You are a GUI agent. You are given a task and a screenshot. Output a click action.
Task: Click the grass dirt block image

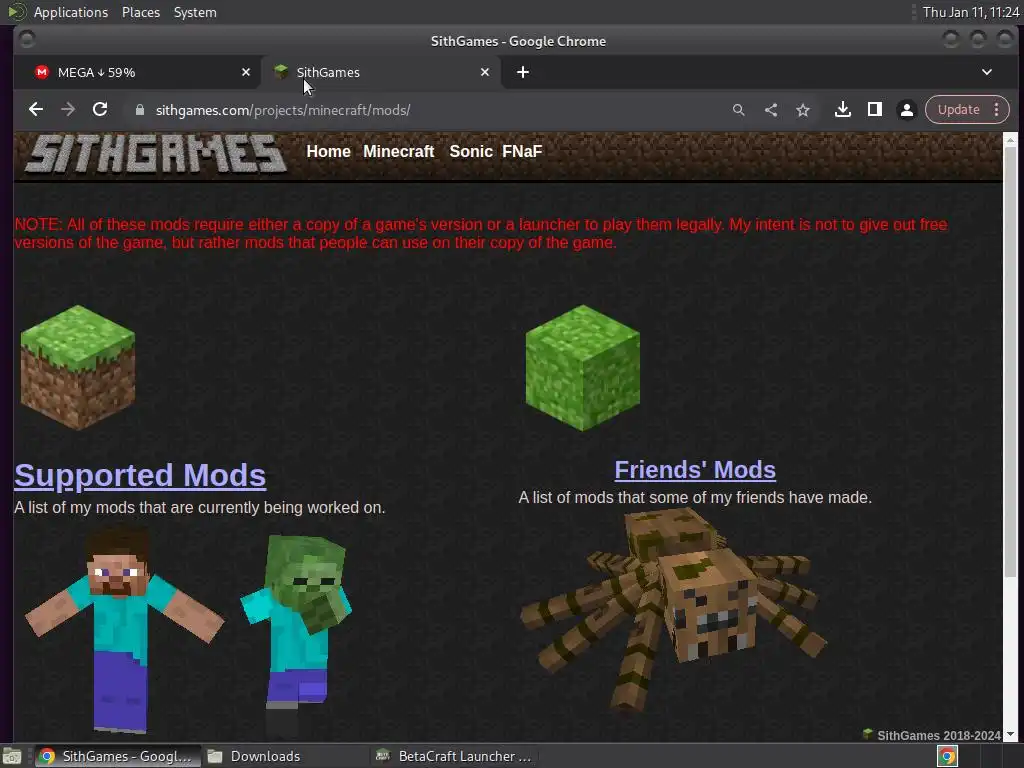click(x=78, y=367)
